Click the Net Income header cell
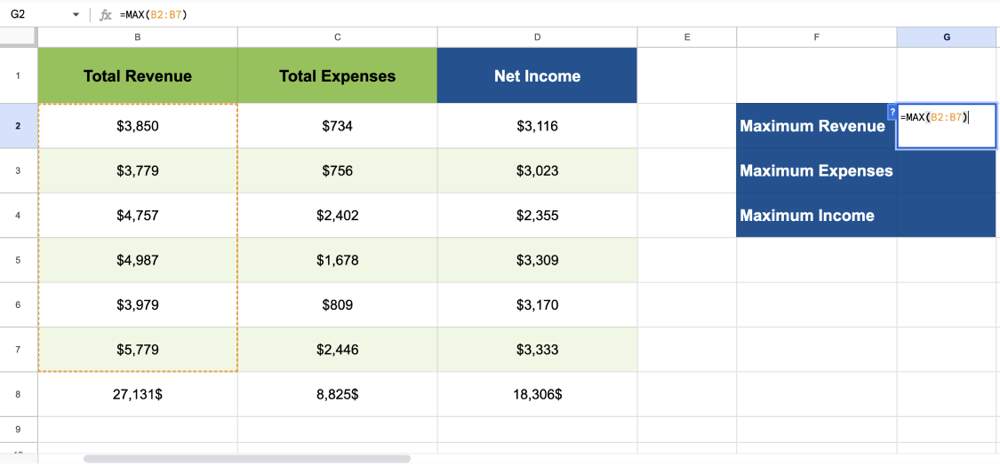Image resolution: width=1000 pixels, height=465 pixels. point(537,76)
